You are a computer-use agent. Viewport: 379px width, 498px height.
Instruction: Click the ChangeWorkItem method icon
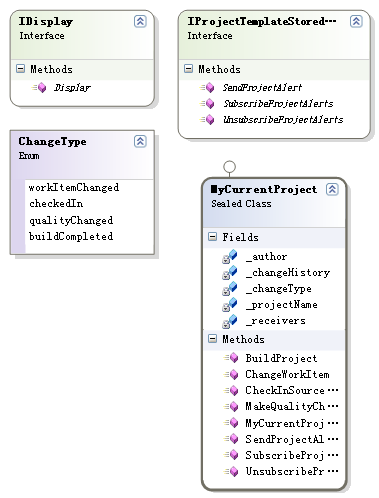(x=231, y=374)
